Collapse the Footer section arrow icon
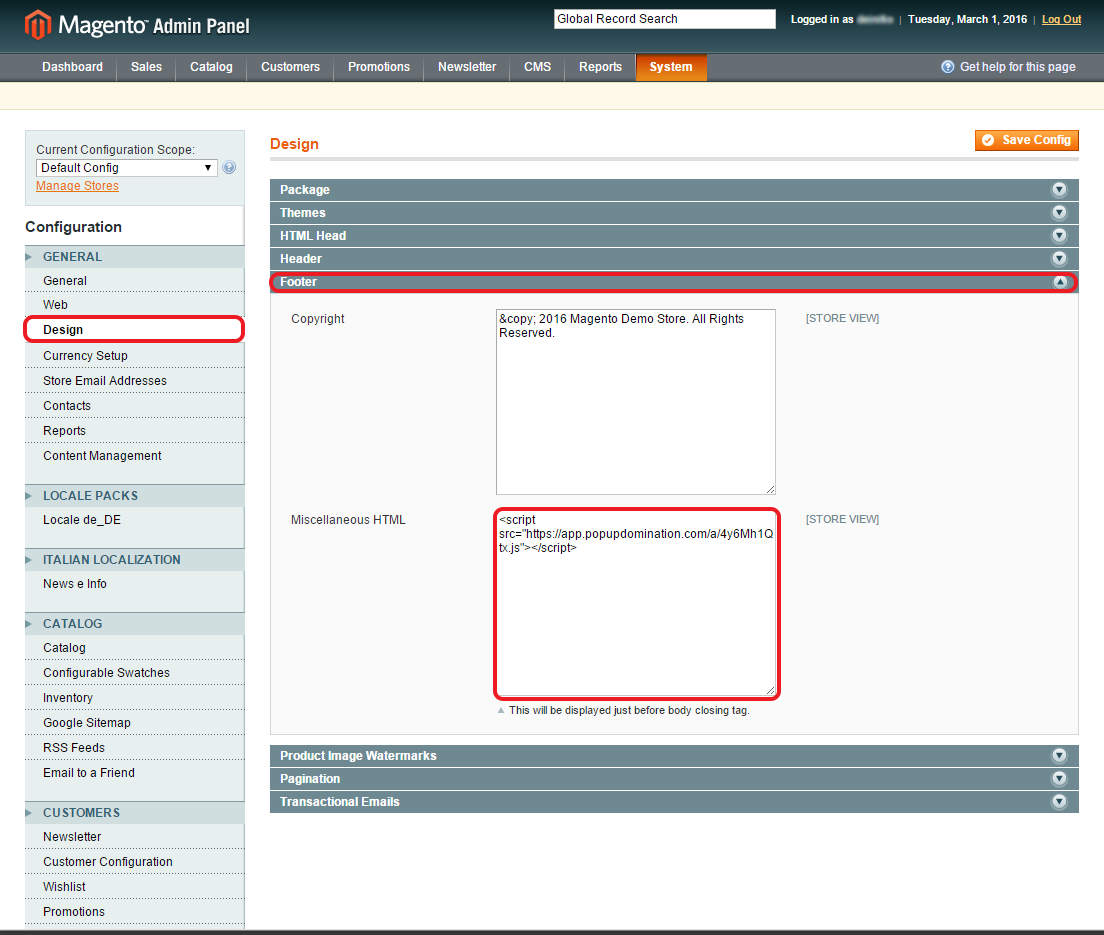 pos(1060,282)
